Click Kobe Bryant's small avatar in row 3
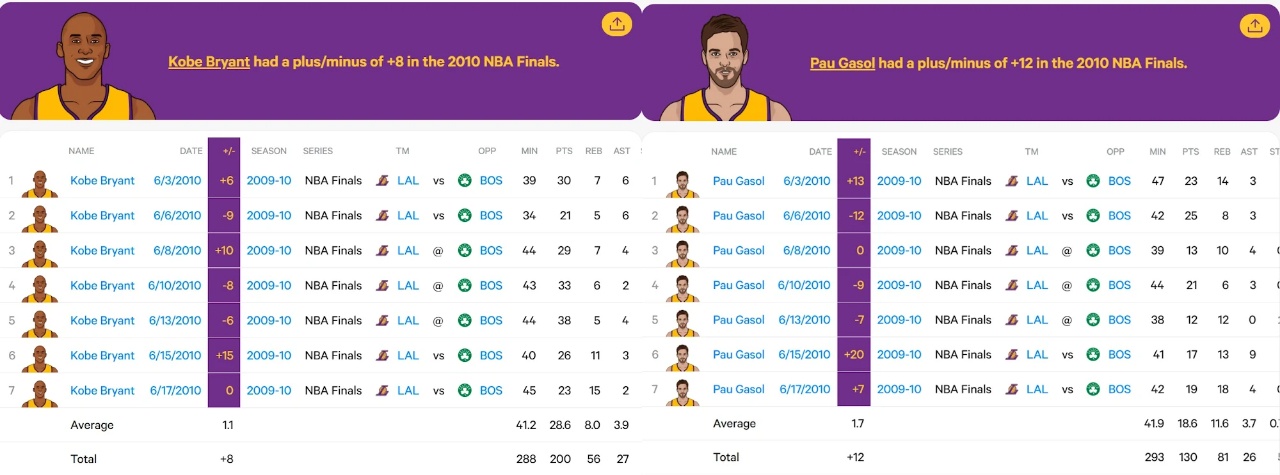Image resolution: width=1280 pixels, height=475 pixels. [x=40, y=251]
